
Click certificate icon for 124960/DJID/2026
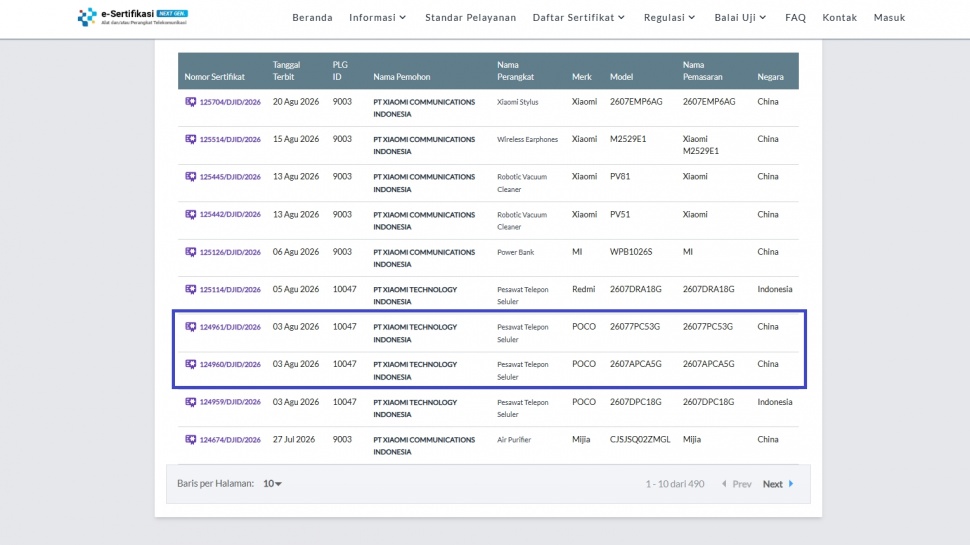click(x=191, y=364)
